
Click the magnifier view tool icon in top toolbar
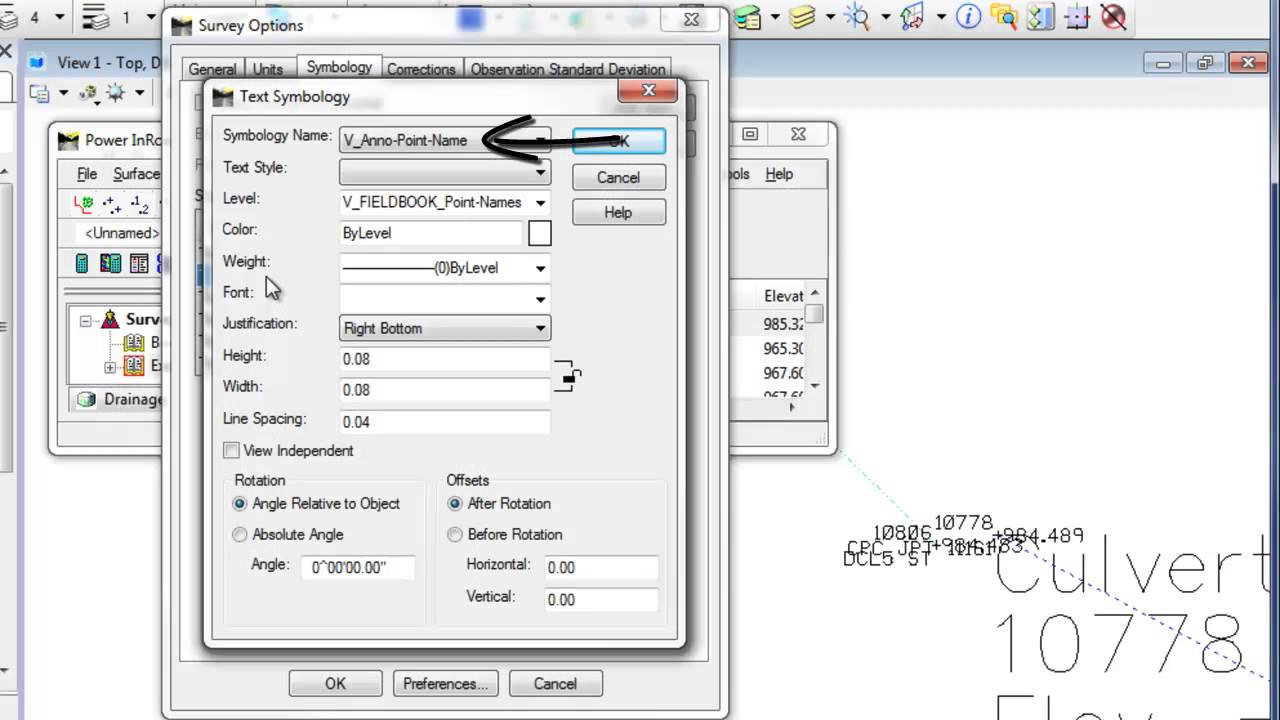(x=856, y=17)
